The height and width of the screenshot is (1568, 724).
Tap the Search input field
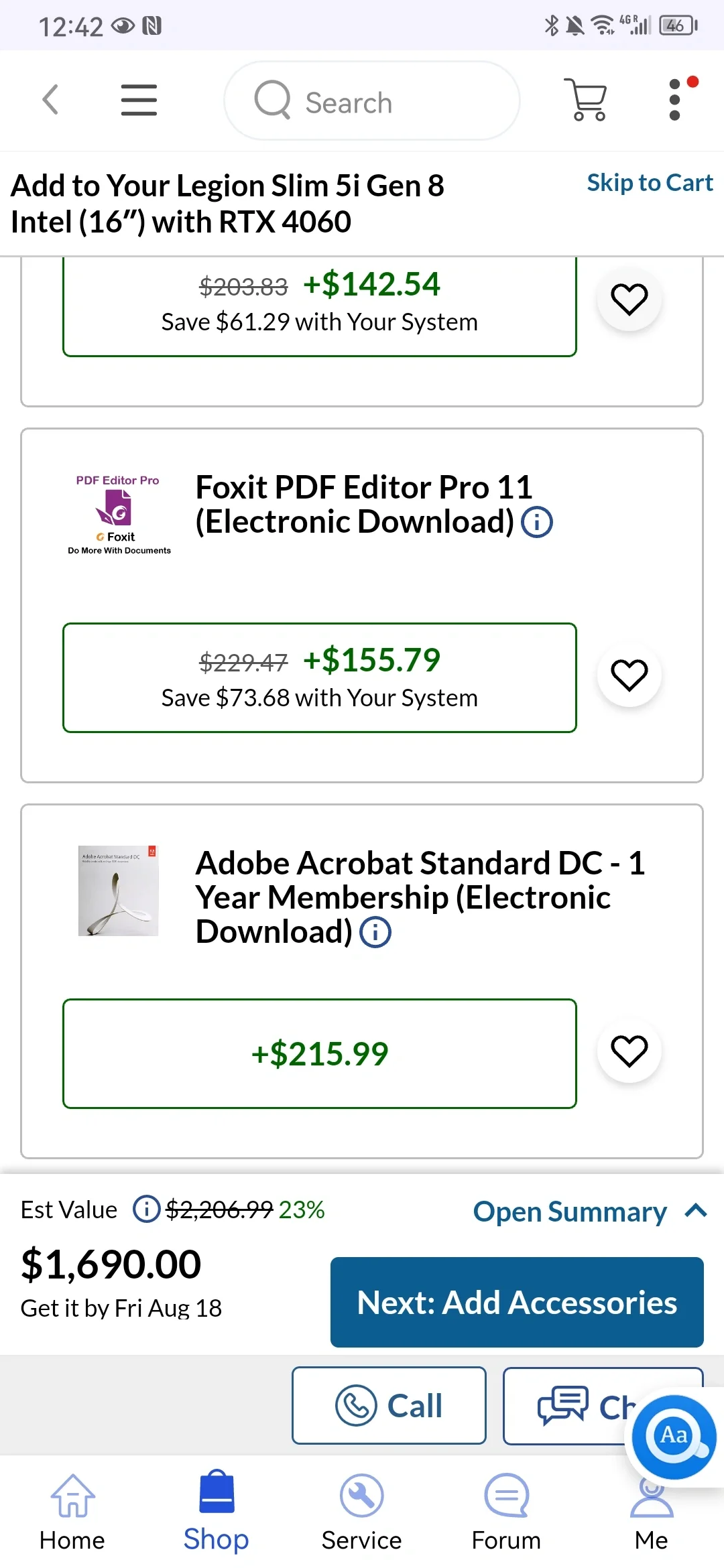click(372, 101)
